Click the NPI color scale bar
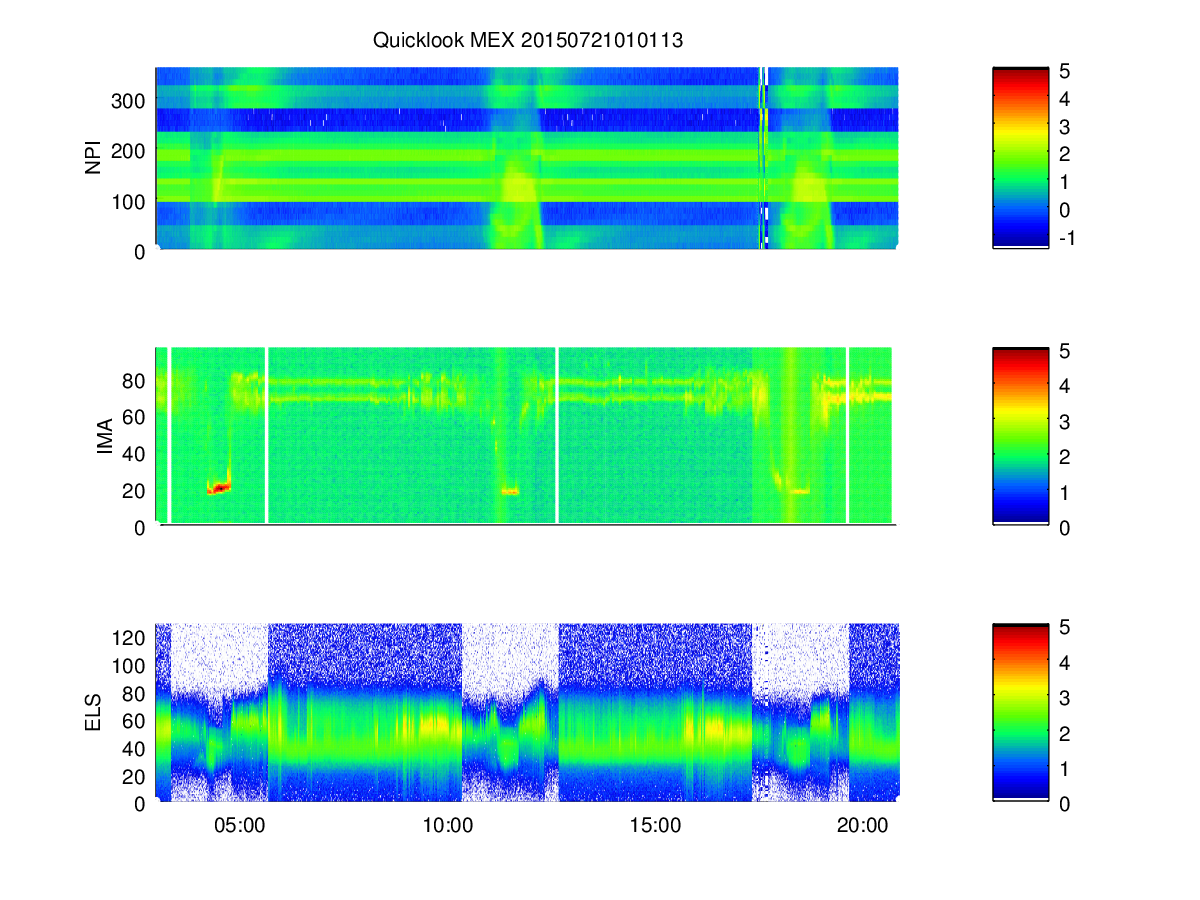Screen dimensions: 1200x900 click(1020, 157)
